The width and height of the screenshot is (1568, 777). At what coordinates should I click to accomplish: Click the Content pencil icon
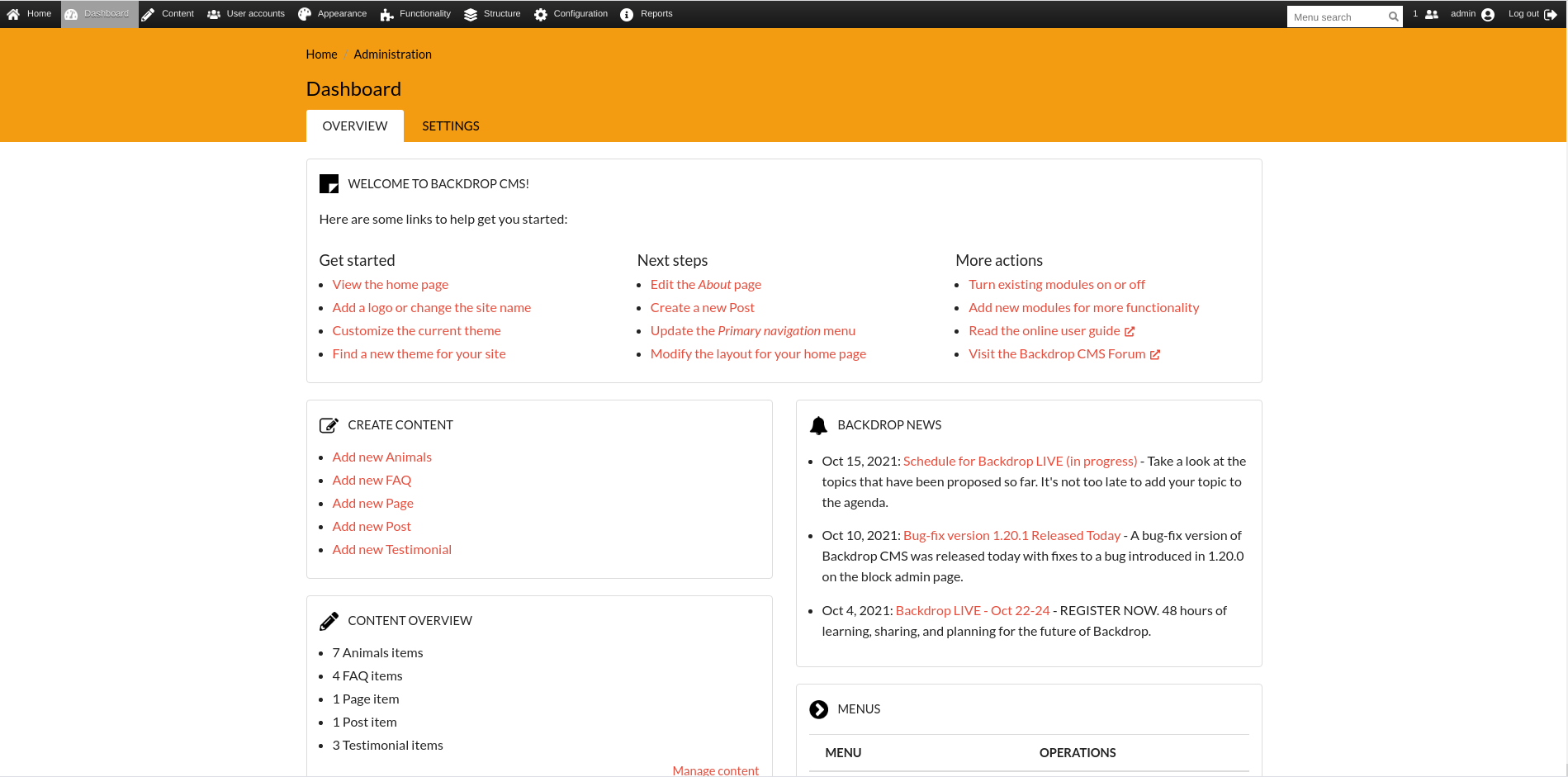[x=148, y=14]
